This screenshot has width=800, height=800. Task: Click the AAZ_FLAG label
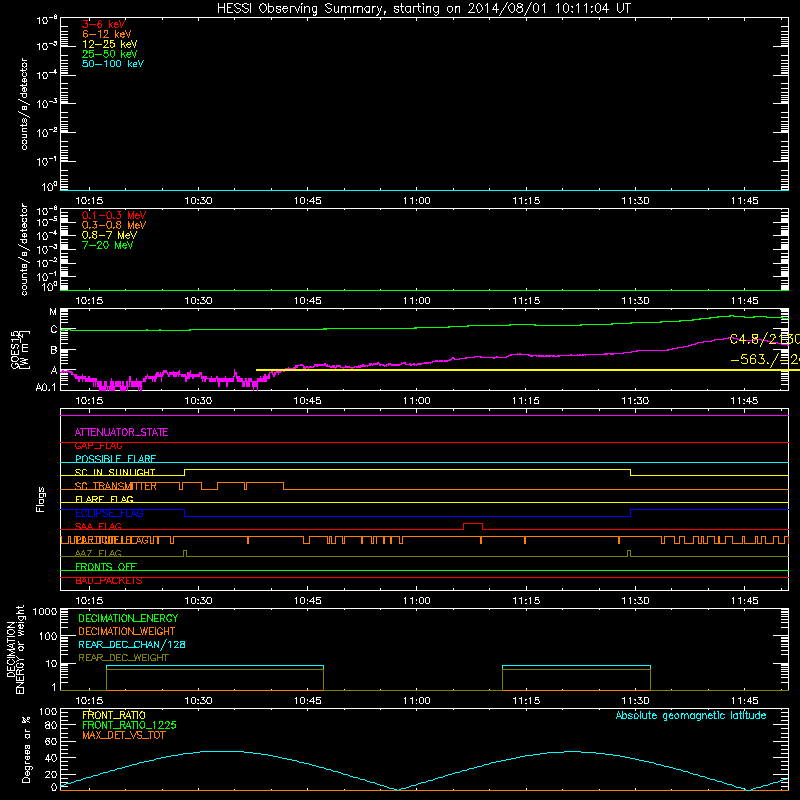point(98,553)
